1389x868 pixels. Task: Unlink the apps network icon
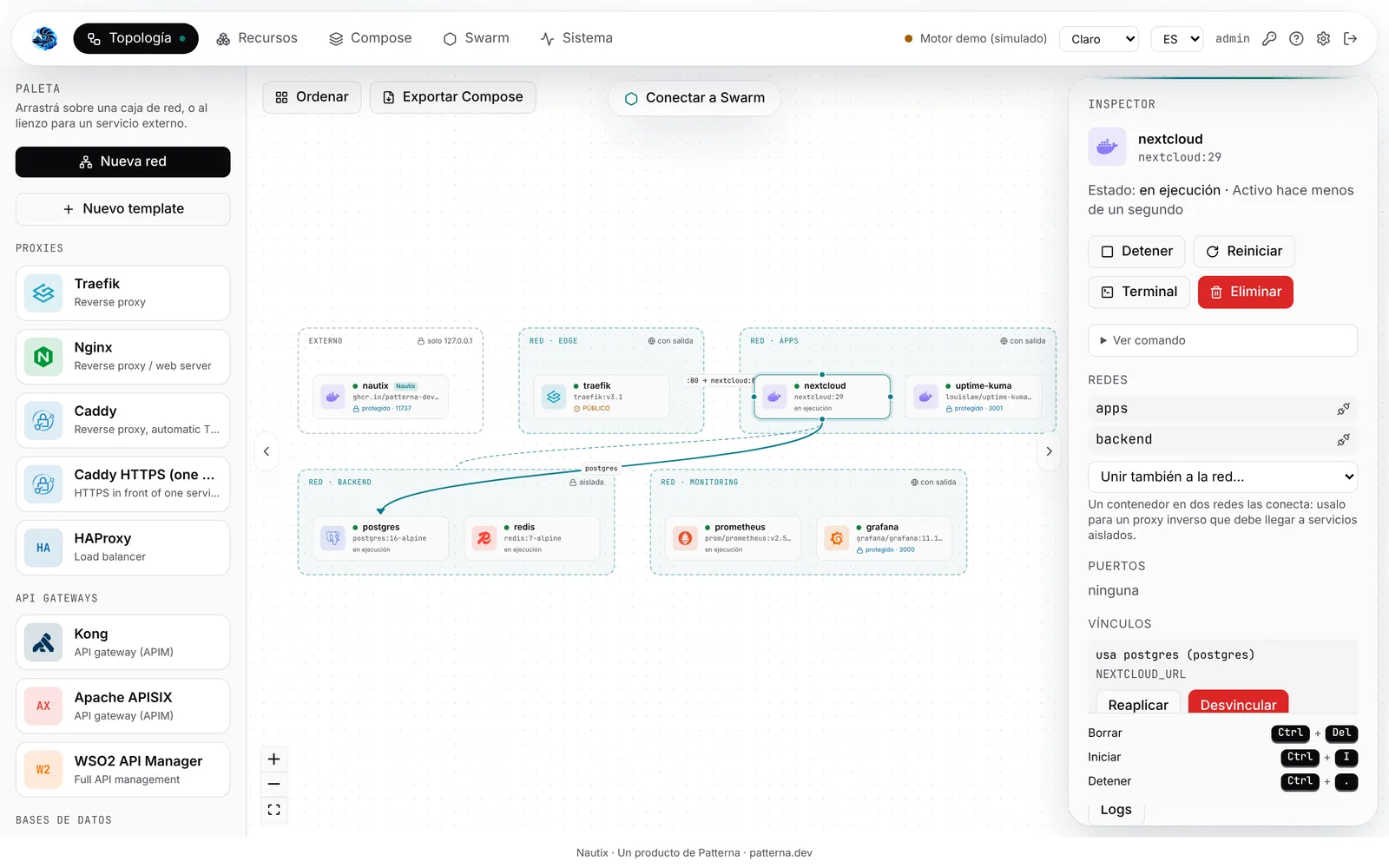coord(1343,409)
